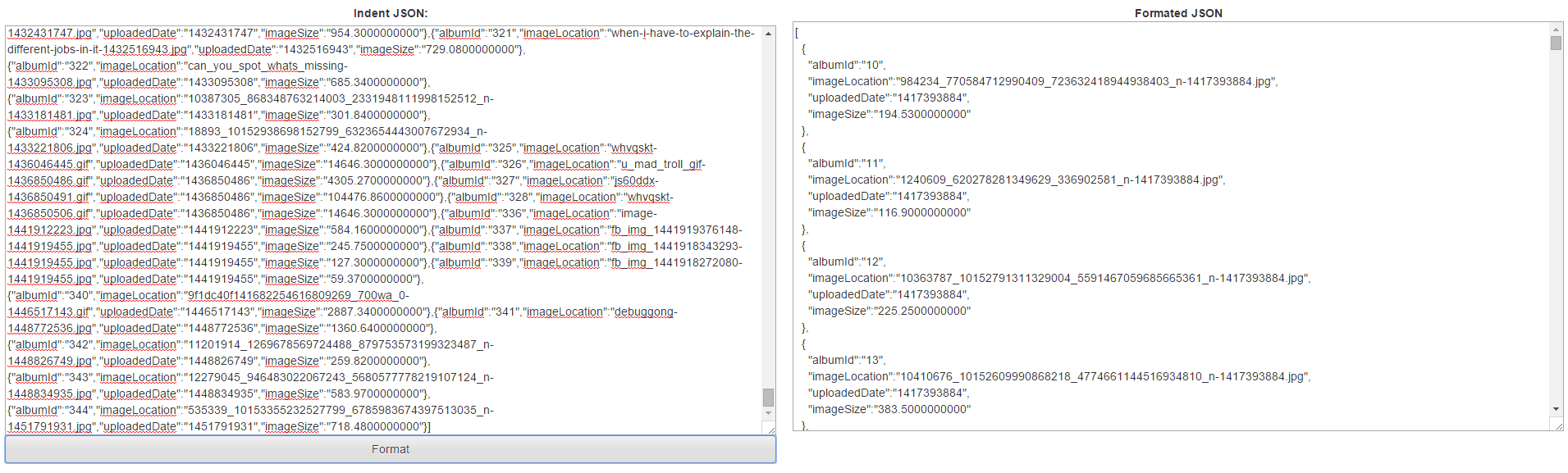Viewport: 1568px width, 473px height.
Task: Click the Indent JSON scrollbar thumb
Action: (768, 397)
